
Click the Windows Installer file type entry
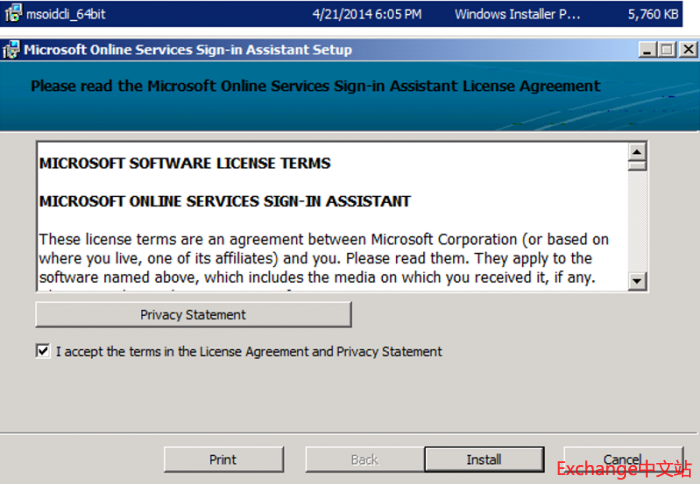tap(517, 14)
